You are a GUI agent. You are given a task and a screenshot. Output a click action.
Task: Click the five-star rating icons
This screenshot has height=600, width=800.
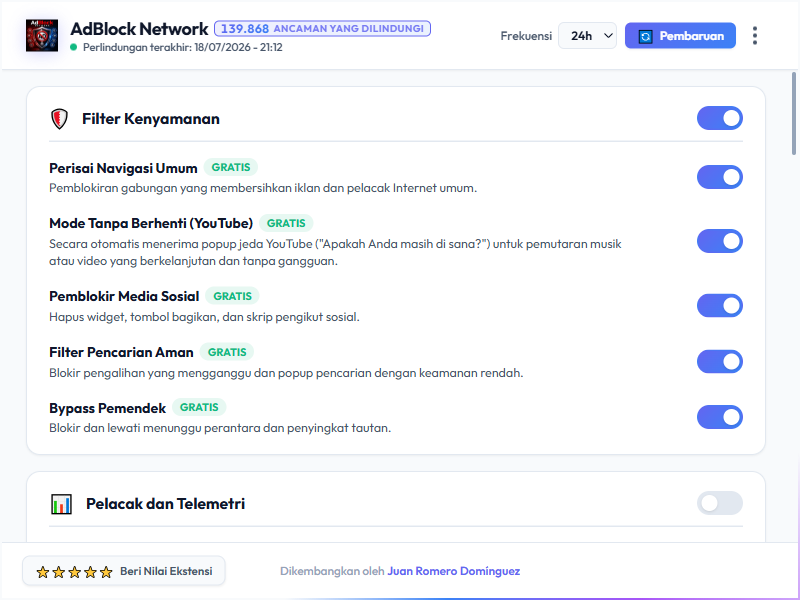(x=74, y=572)
